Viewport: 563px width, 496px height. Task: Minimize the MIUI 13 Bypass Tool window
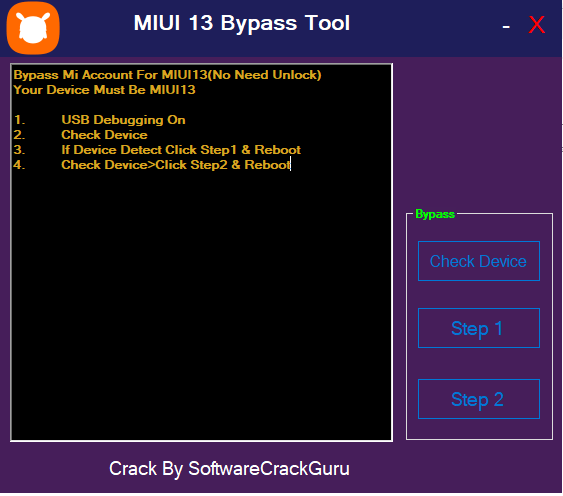point(506,26)
